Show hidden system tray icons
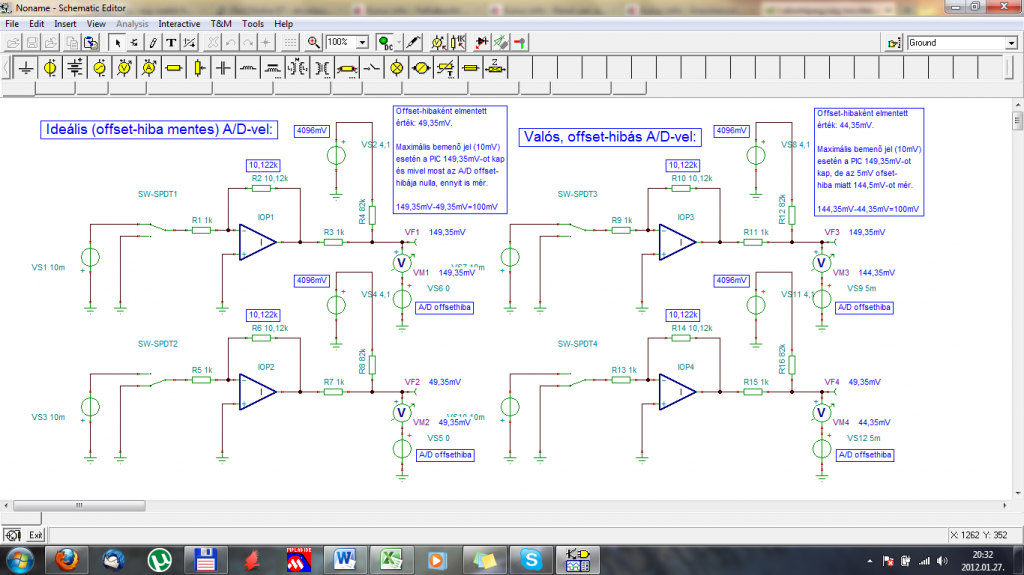The width and height of the screenshot is (1024, 575). point(870,561)
